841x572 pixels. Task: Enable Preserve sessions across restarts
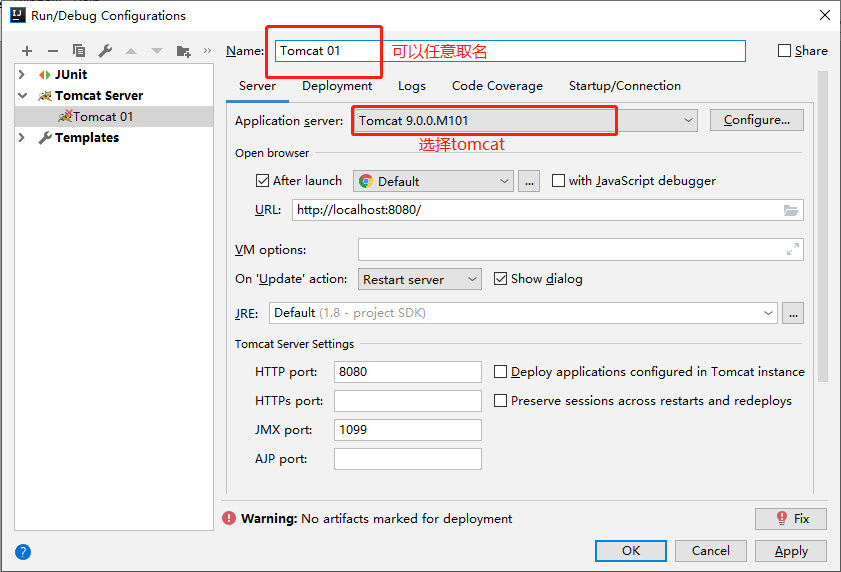pos(500,401)
